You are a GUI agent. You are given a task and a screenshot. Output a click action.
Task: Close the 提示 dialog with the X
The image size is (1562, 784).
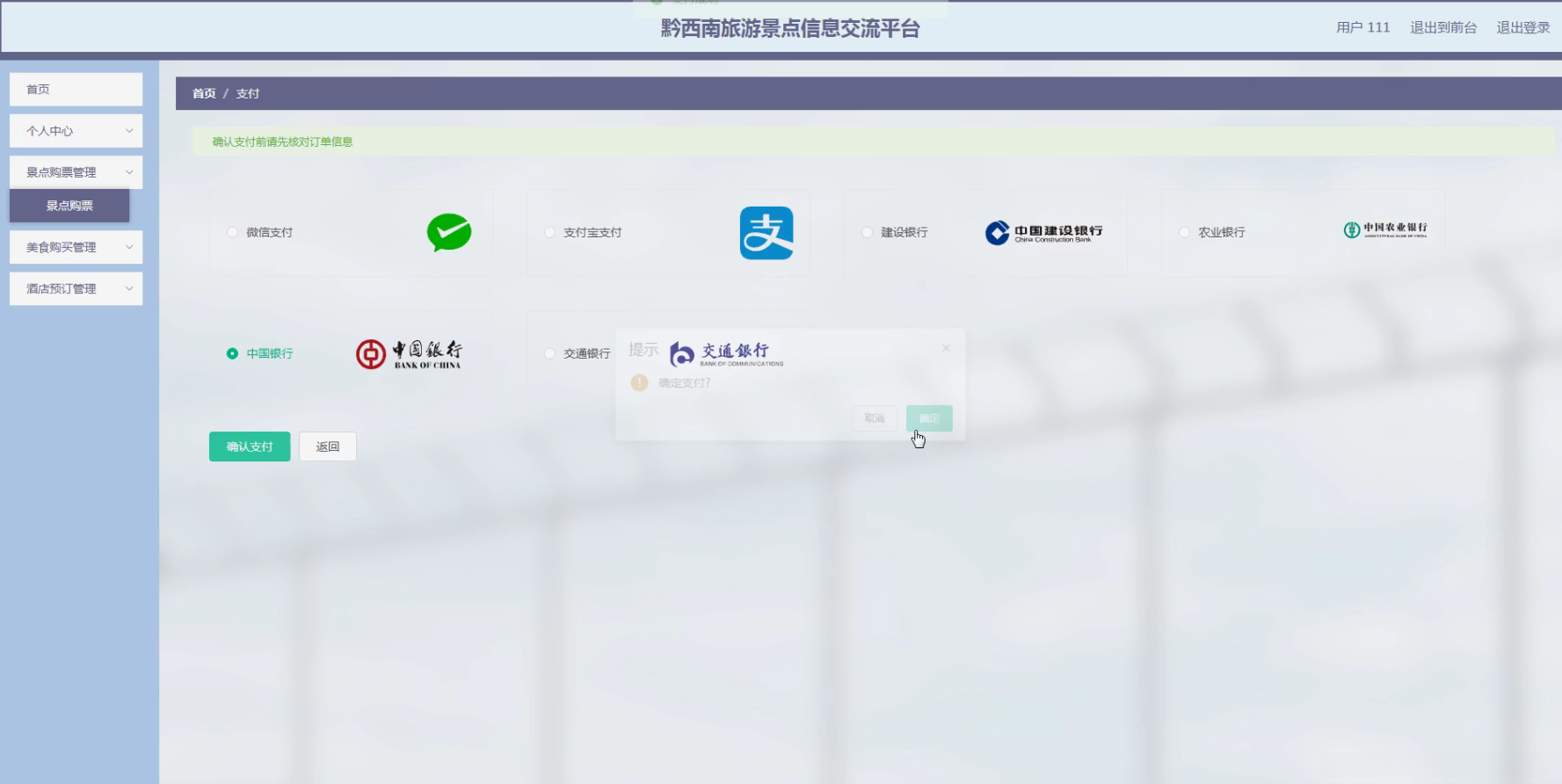(x=946, y=348)
